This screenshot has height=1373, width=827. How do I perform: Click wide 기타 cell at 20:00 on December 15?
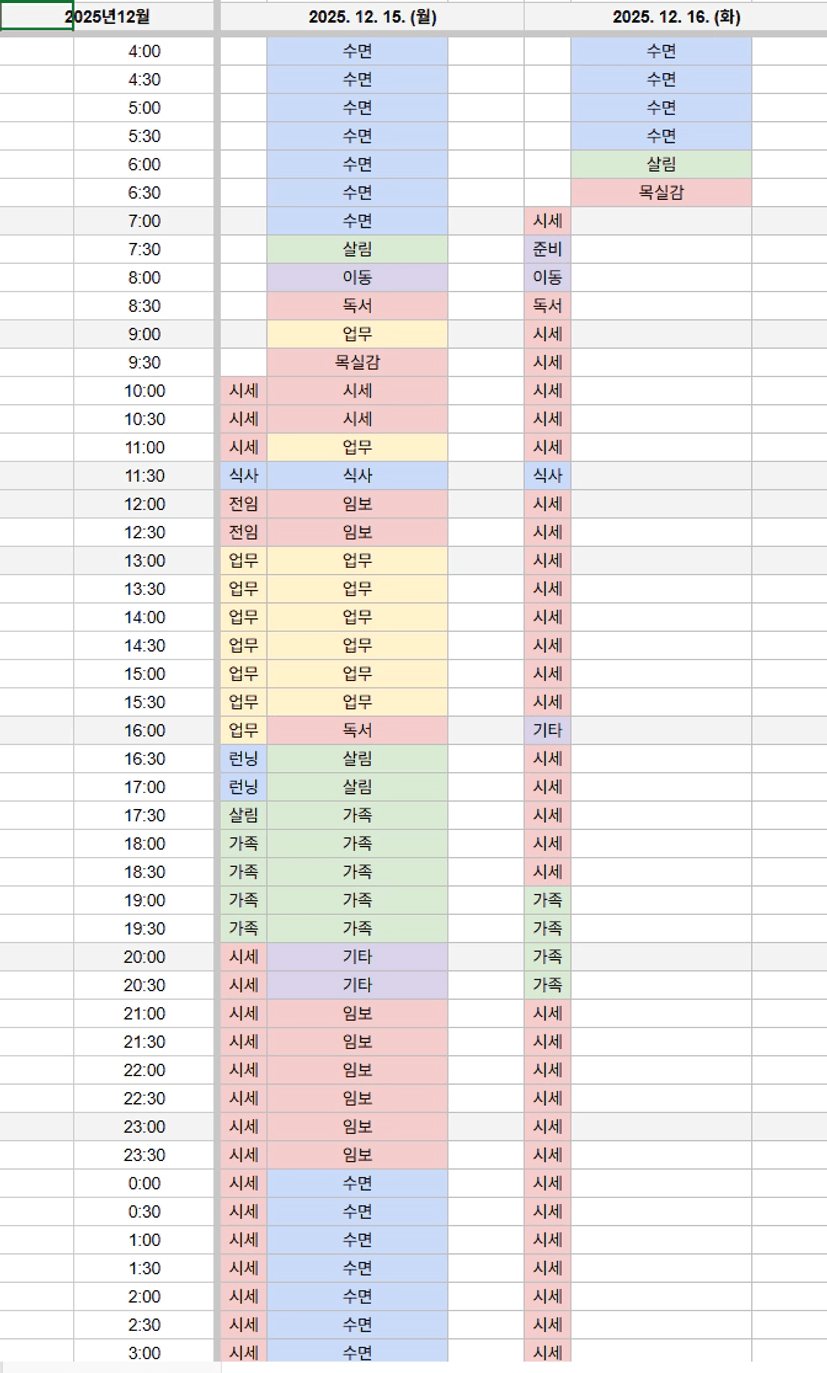(357, 957)
